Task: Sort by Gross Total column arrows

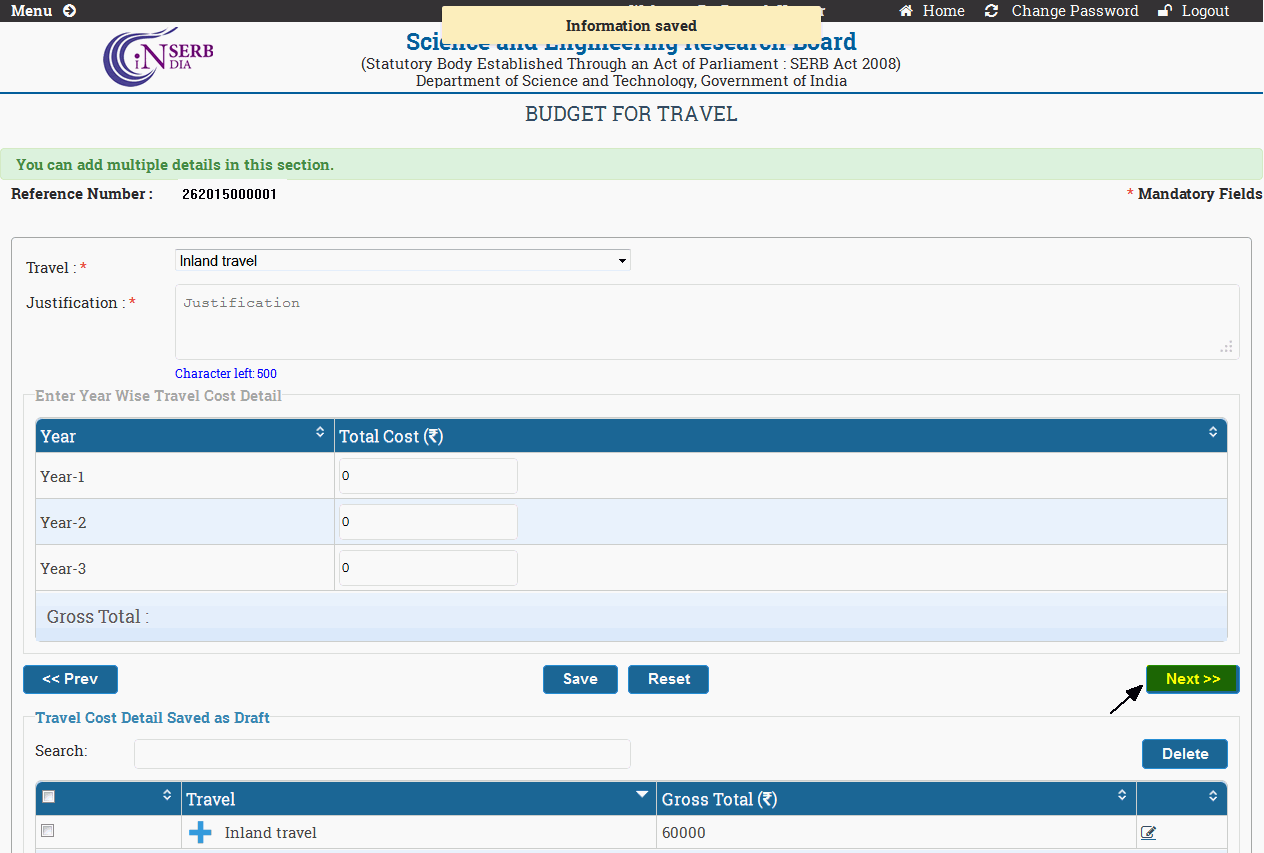Action: [1122, 795]
